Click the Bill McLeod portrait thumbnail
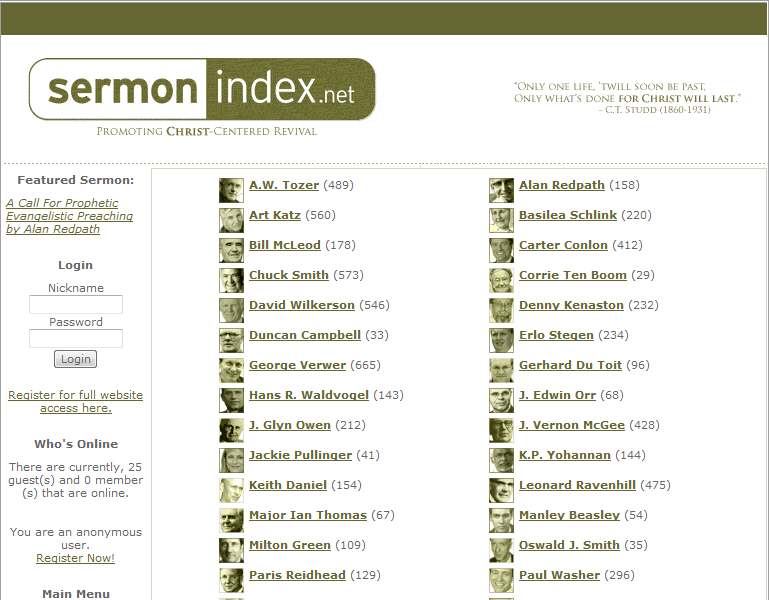 [x=231, y=250]
